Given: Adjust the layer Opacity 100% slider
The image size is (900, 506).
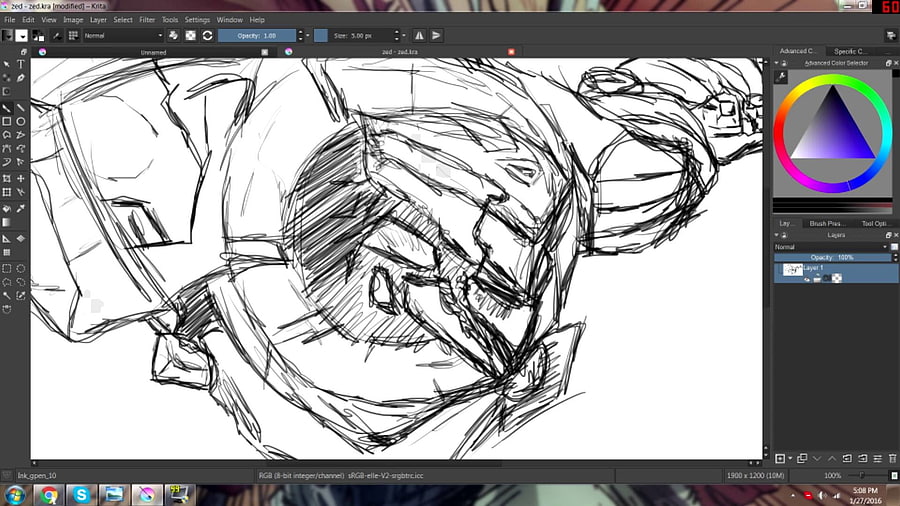Looking at the screenshot, I should (x=832, y=258).
